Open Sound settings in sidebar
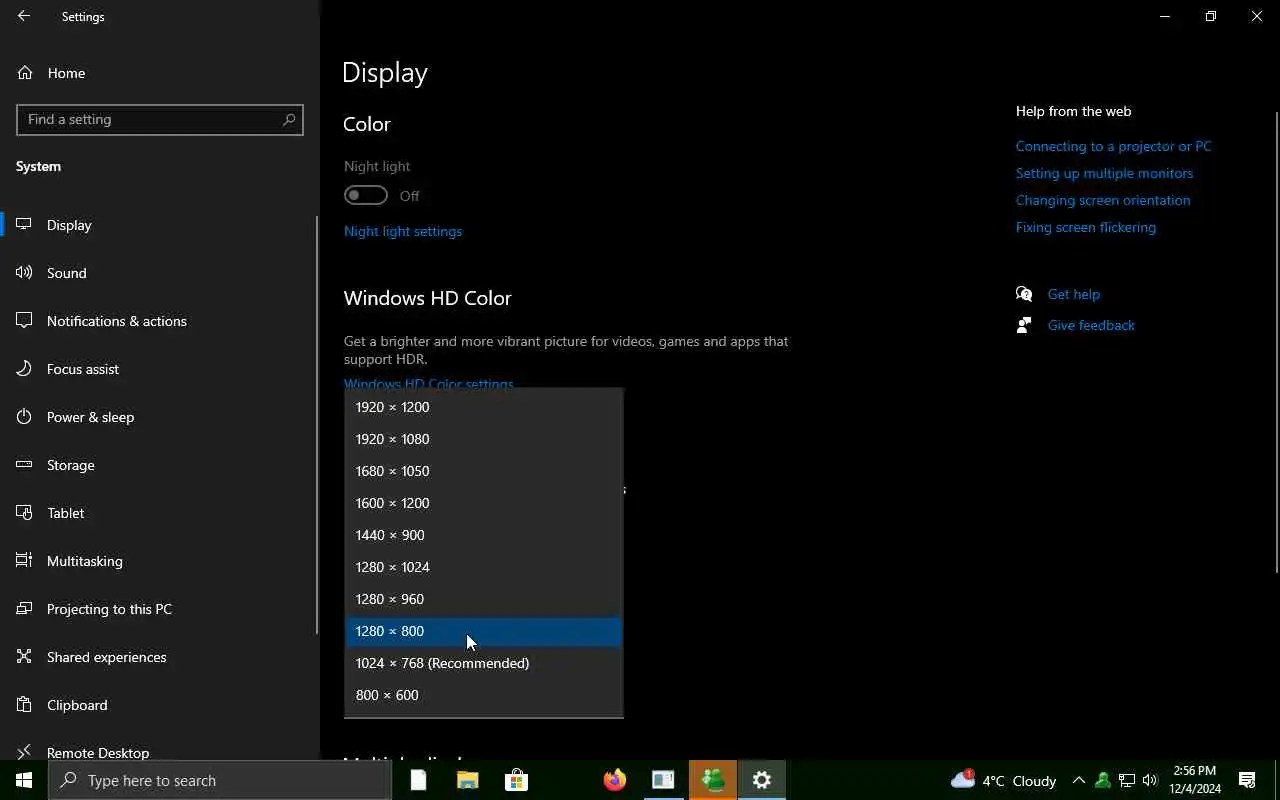Screen dimensions: 1280x800 pos(160,273)
